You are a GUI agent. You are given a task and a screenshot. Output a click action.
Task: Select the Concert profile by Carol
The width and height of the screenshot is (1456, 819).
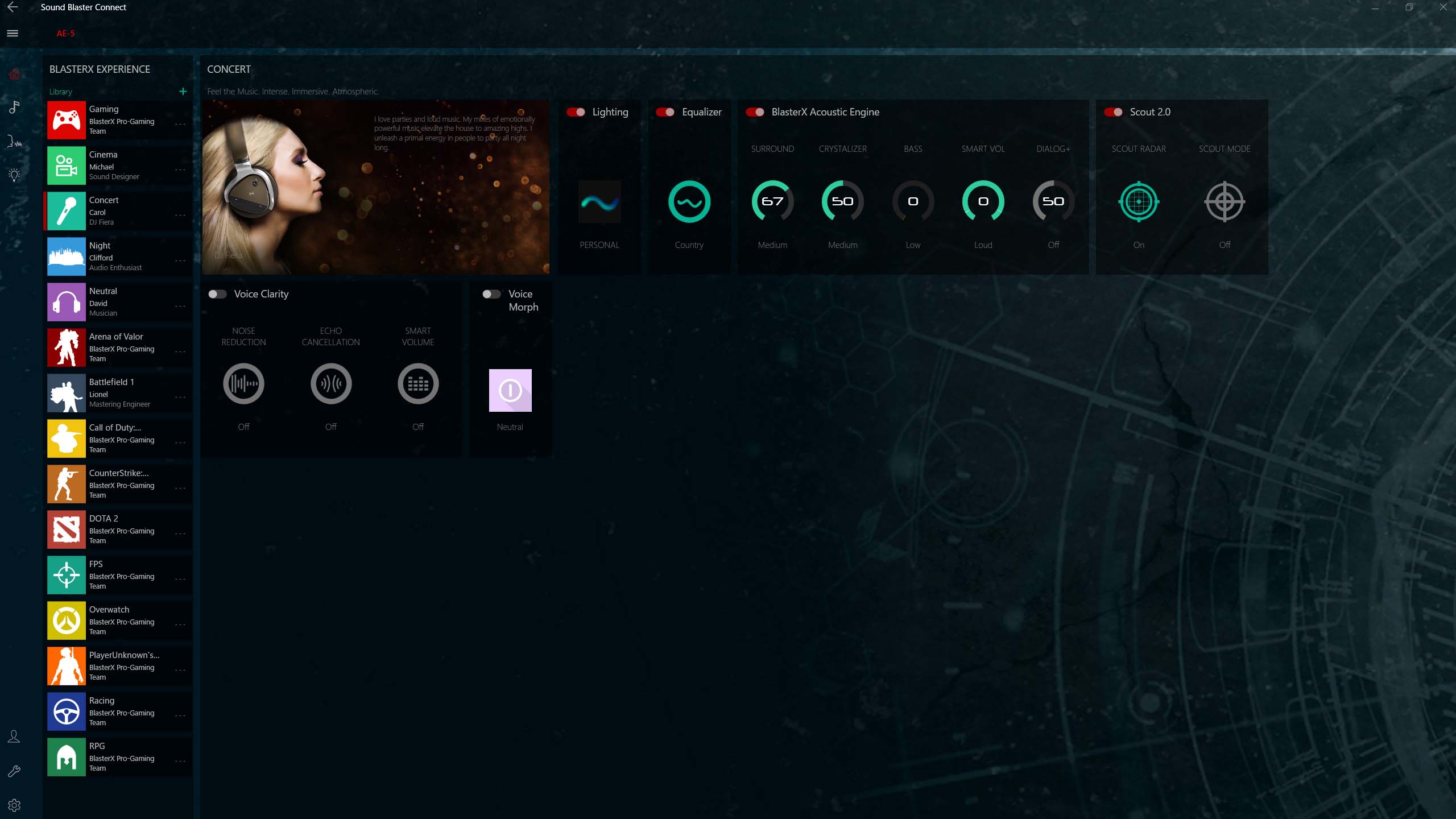[119, 211]
